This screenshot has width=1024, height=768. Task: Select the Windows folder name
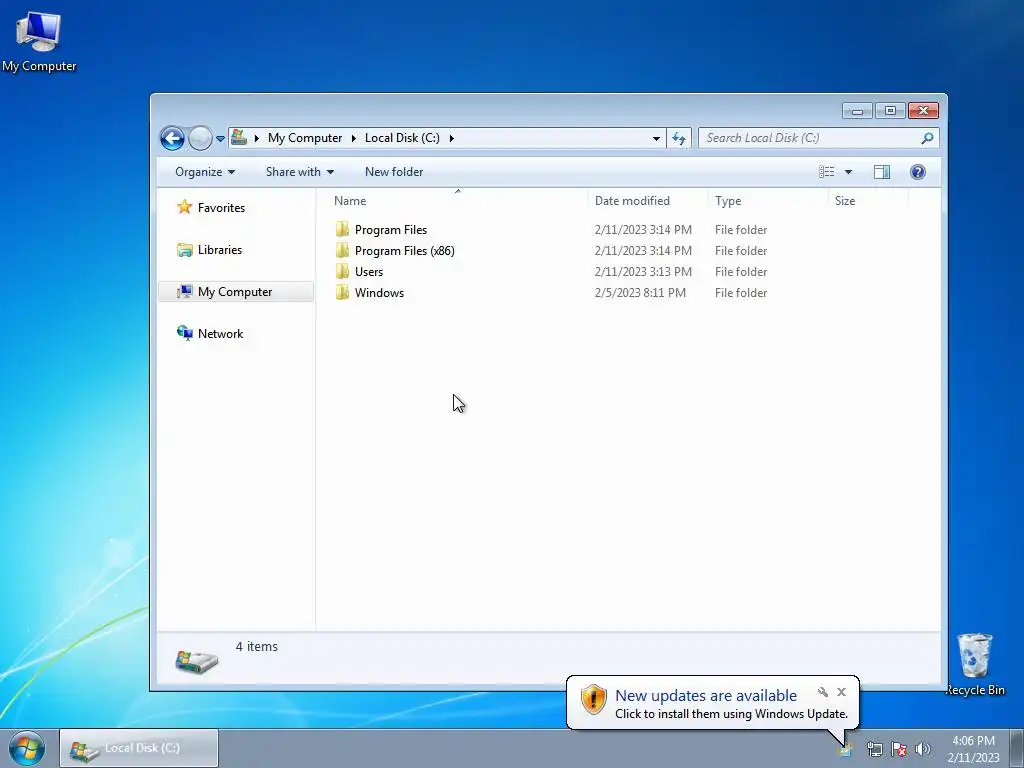click(x=379, y=293)
